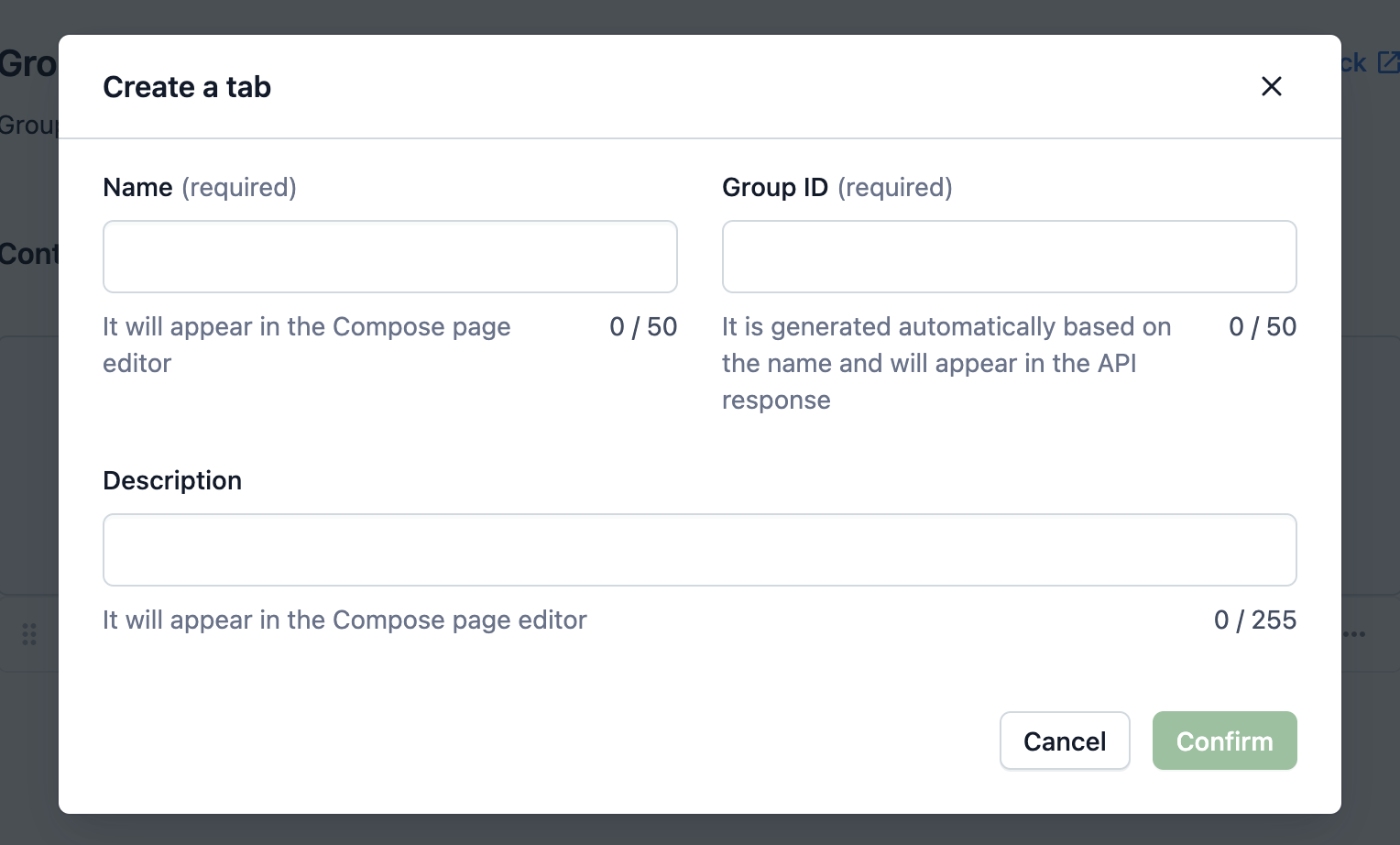Focus the Name input field

389,257
